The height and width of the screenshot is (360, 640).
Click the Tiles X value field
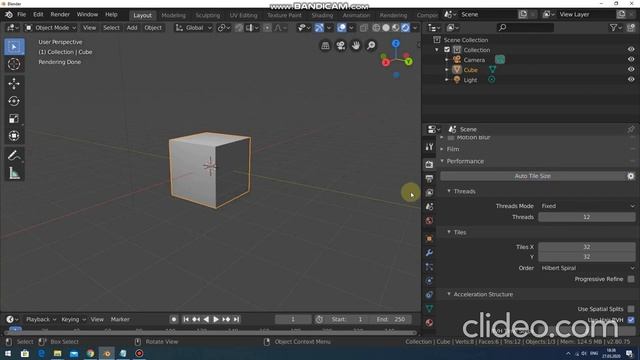[x=587, y=247]
